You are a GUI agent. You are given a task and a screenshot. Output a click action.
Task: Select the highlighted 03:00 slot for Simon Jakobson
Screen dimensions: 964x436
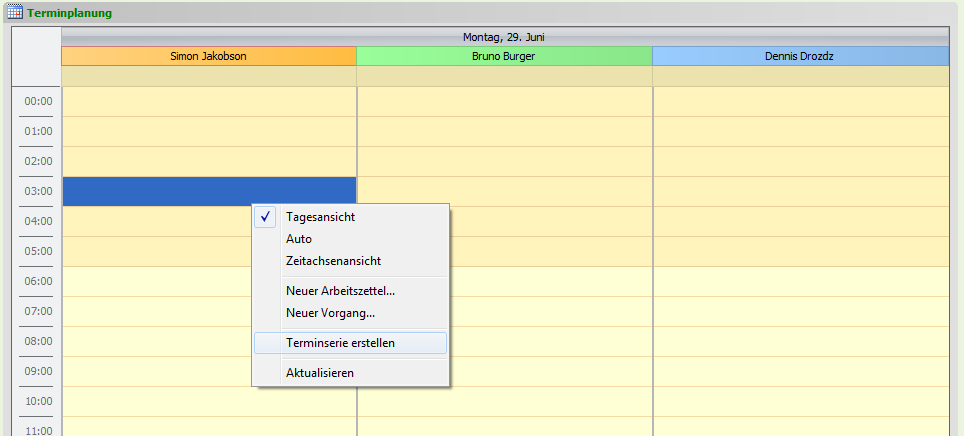210,191
